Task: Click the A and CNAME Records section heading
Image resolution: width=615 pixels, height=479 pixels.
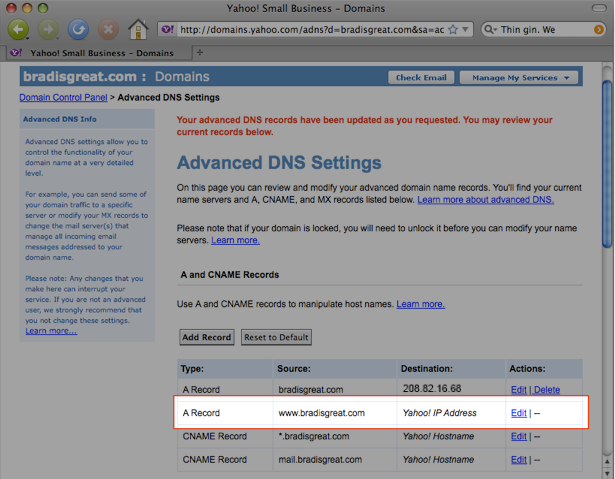Action: click(x=229, y=275)
